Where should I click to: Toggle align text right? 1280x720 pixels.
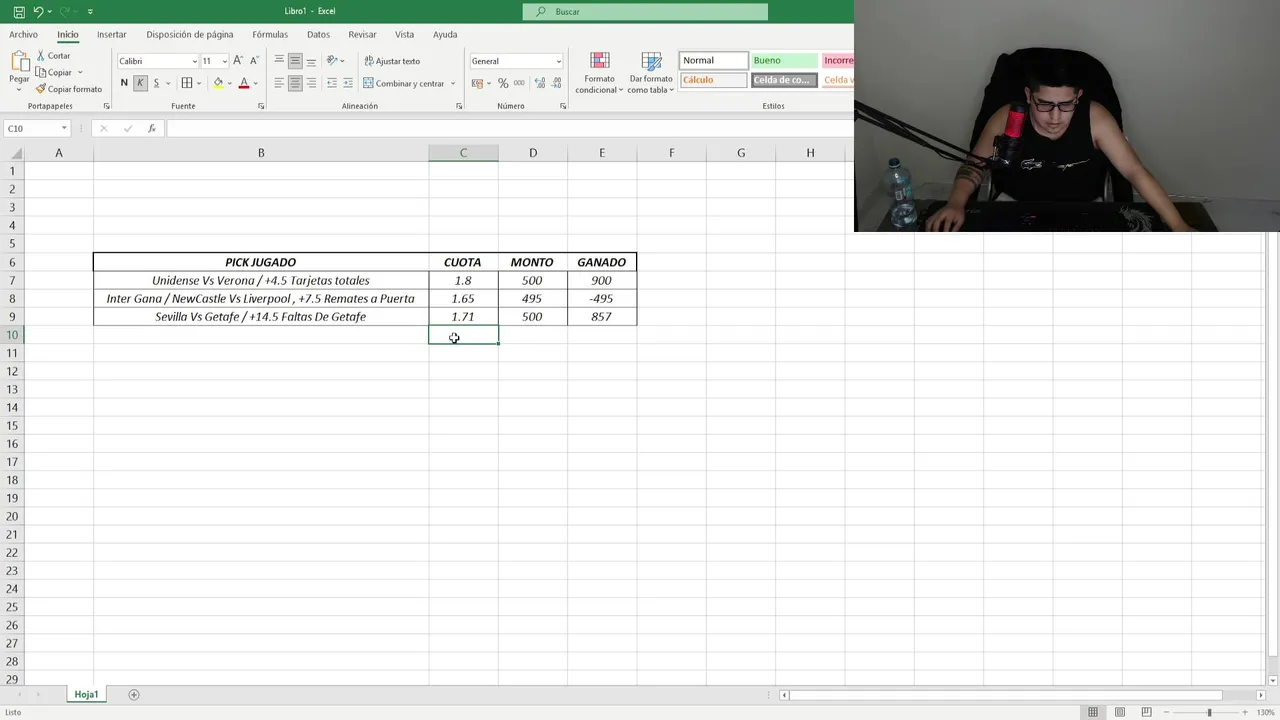(x=311, y=83)
